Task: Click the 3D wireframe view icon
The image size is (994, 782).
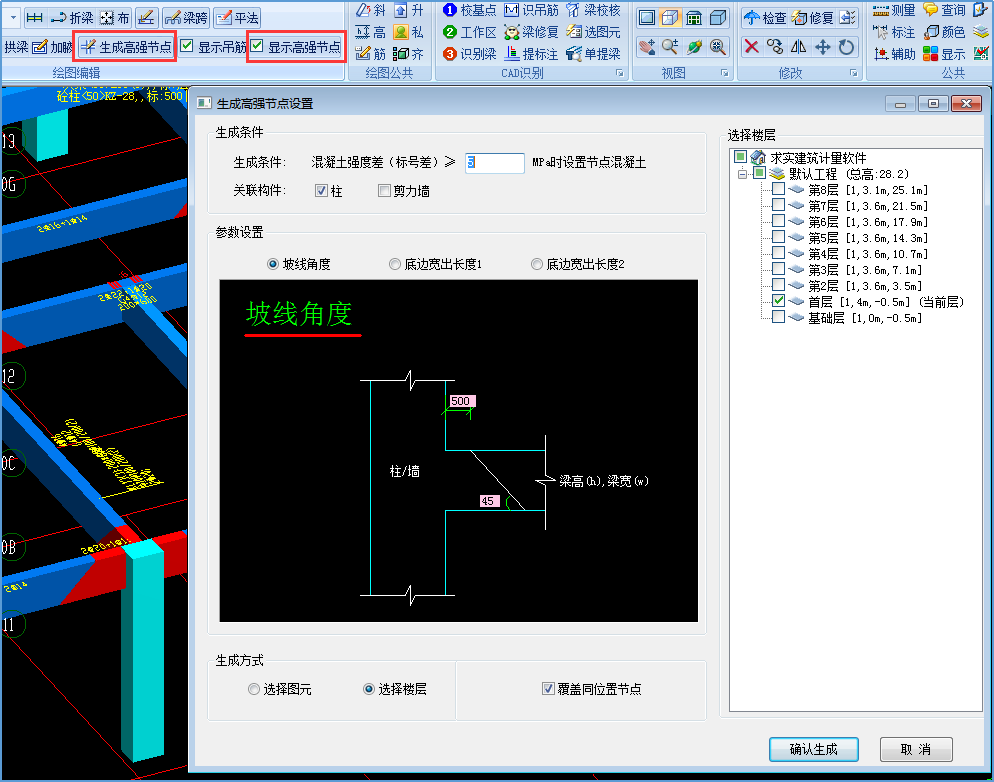Action: [x=670, y=18]
